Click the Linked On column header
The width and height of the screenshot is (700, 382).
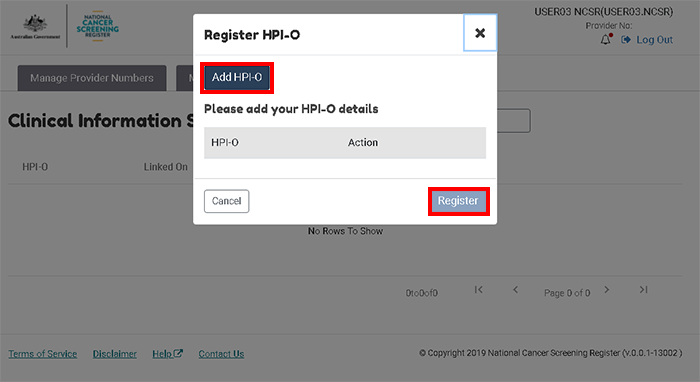(166, 167)
